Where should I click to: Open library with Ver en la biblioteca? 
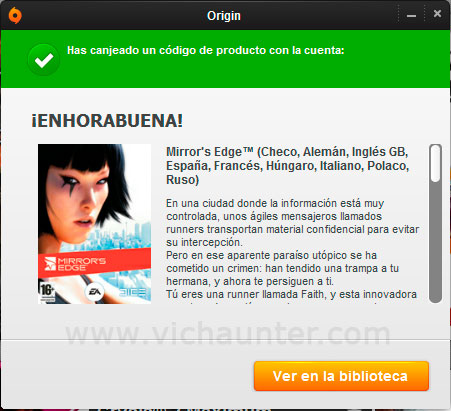[x=341, y=376]
